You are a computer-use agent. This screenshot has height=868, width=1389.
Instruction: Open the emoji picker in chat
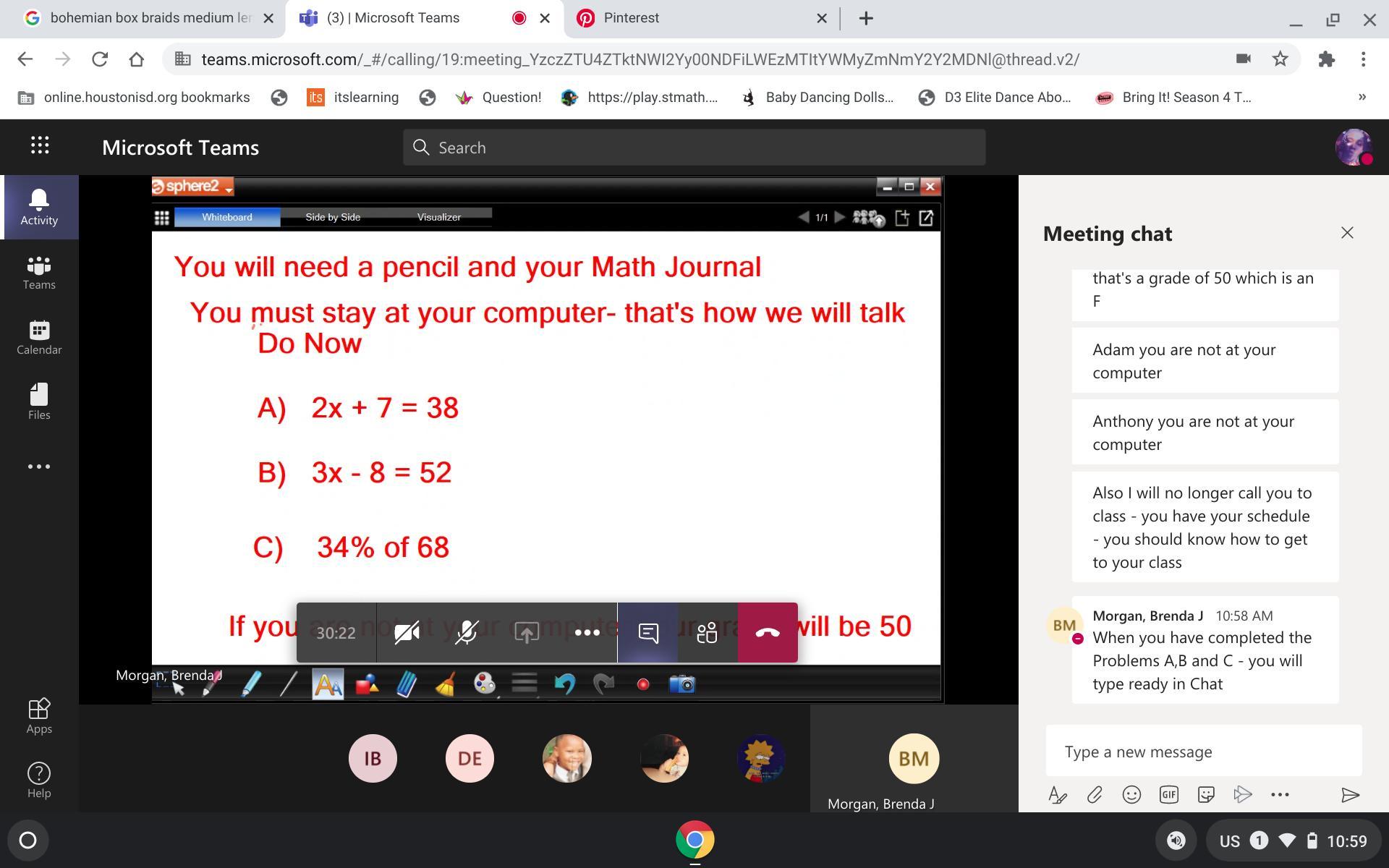tap(1131, 795)
